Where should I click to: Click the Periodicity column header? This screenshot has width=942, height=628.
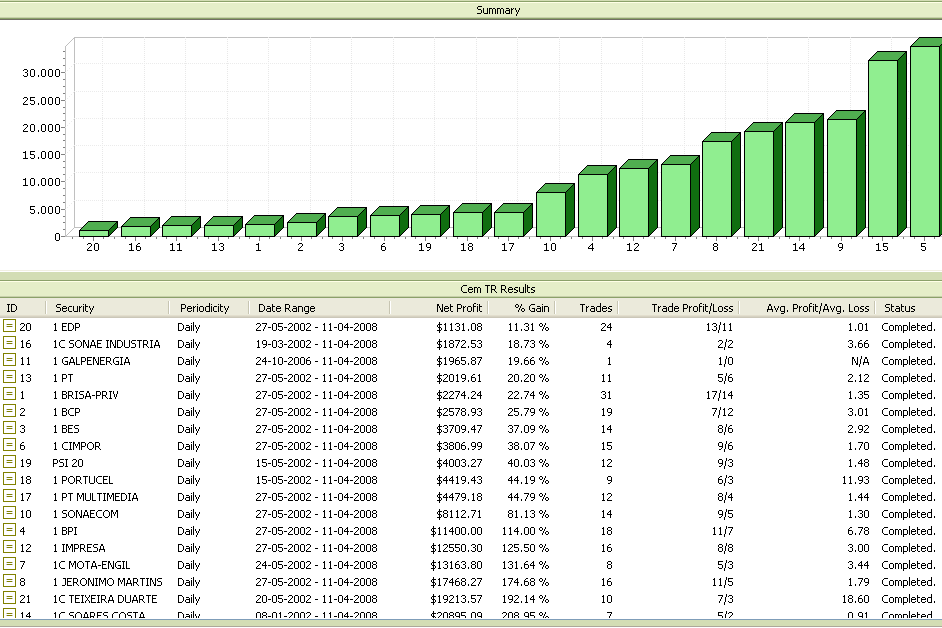pos(209,308)
